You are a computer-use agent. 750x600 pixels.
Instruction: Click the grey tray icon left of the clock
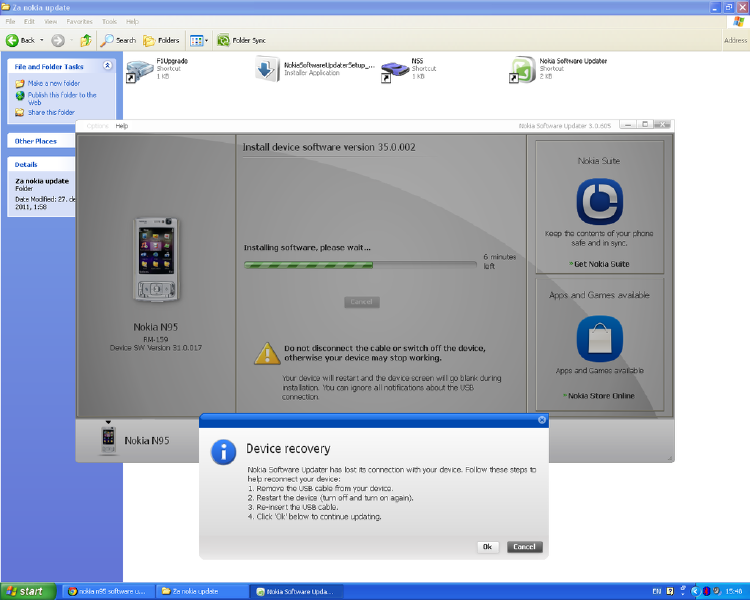[717, 591]
